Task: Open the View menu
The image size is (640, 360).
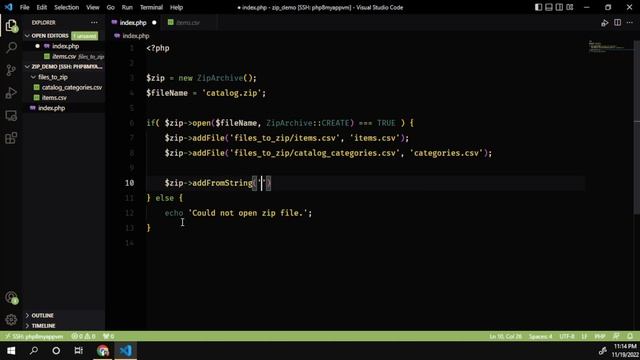Action: click(x=93, y=7)
